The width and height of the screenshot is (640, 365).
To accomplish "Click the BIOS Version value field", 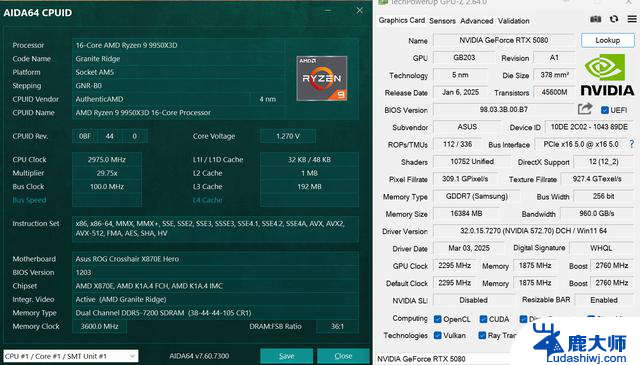I will (x=504, y=109).
